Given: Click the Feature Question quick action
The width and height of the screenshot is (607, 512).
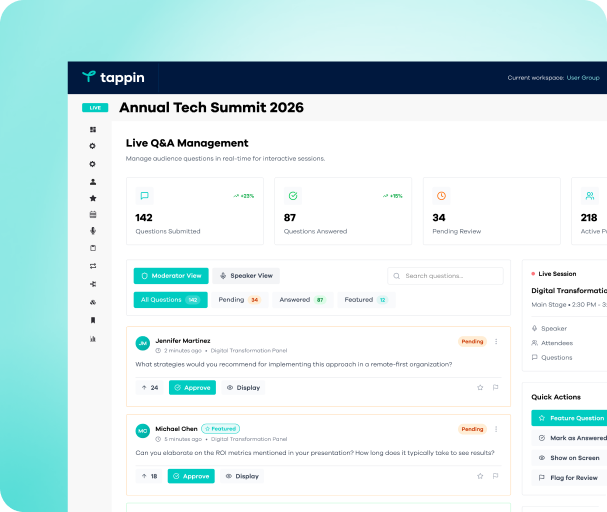Looking at the screenshot, I should tap(570, 417).
